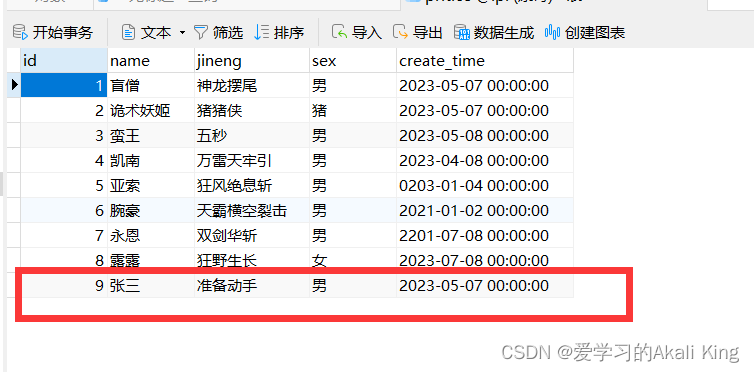Image resolution: width=754 pixels, height=372 pixels.
Task: Click the name cell 诡术妖姬
Action: click(151, 111)
